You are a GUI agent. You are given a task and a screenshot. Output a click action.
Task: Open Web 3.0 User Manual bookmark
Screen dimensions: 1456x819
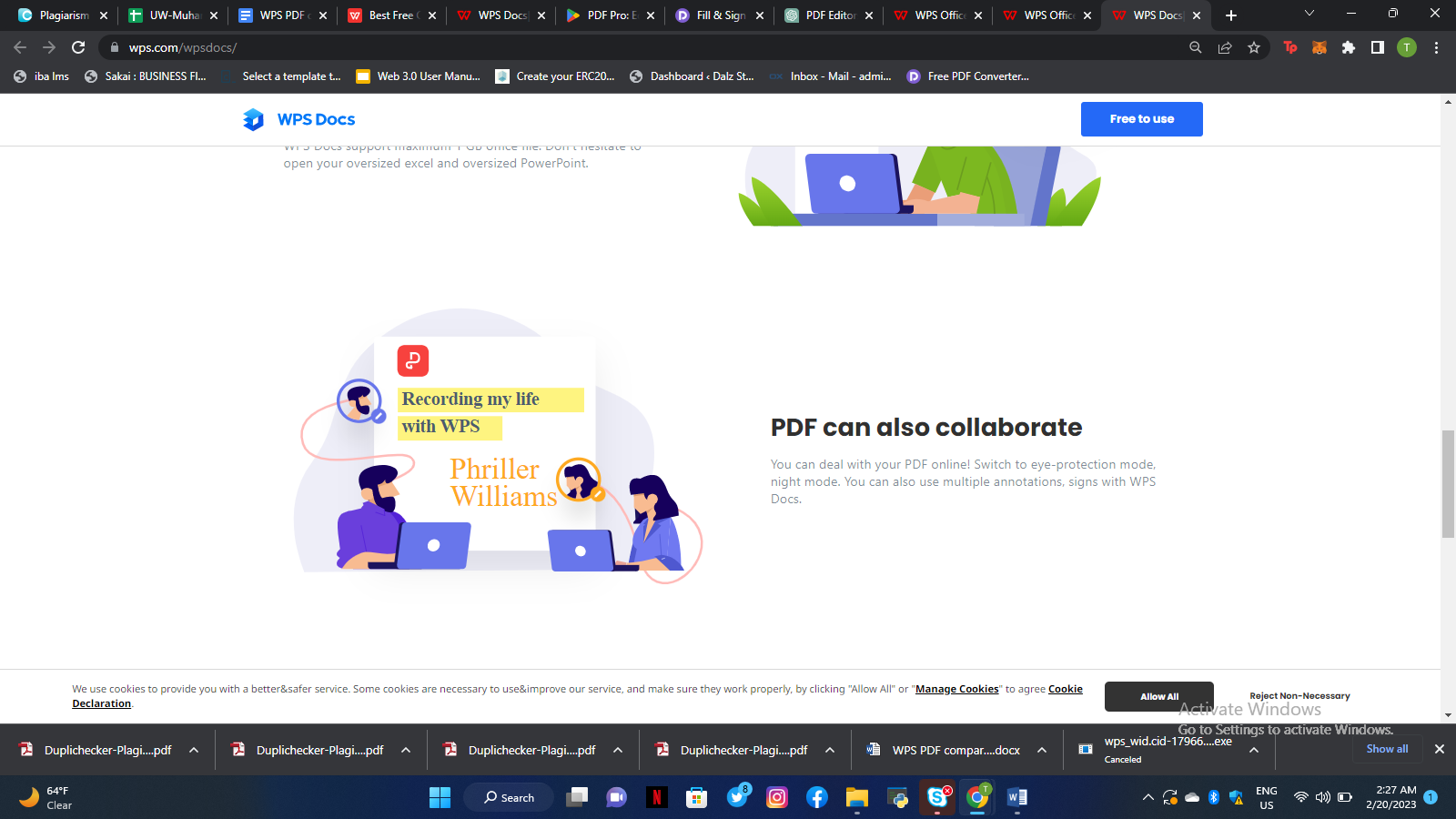[418, 76]
